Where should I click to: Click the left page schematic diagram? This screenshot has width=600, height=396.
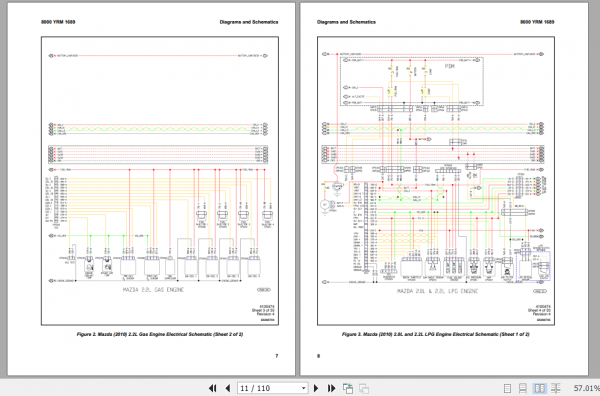160,181
